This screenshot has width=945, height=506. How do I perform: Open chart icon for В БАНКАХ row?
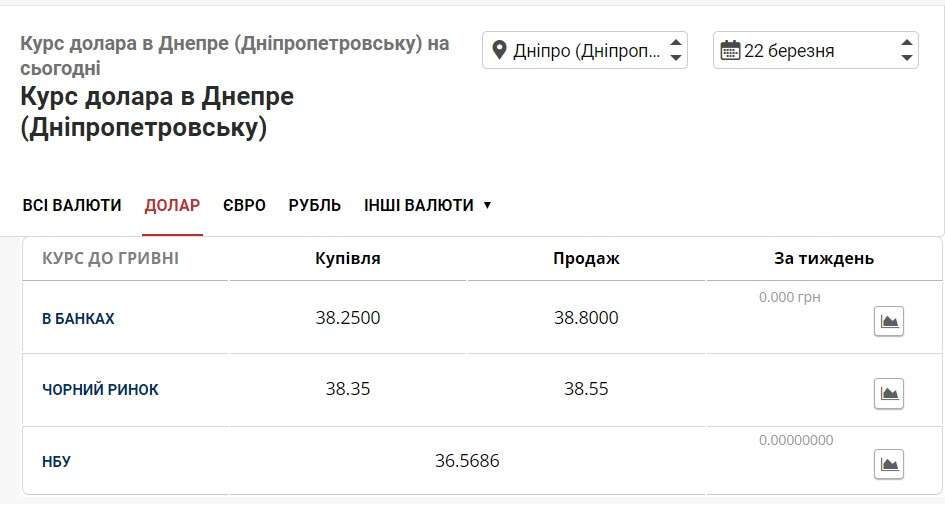888,321
